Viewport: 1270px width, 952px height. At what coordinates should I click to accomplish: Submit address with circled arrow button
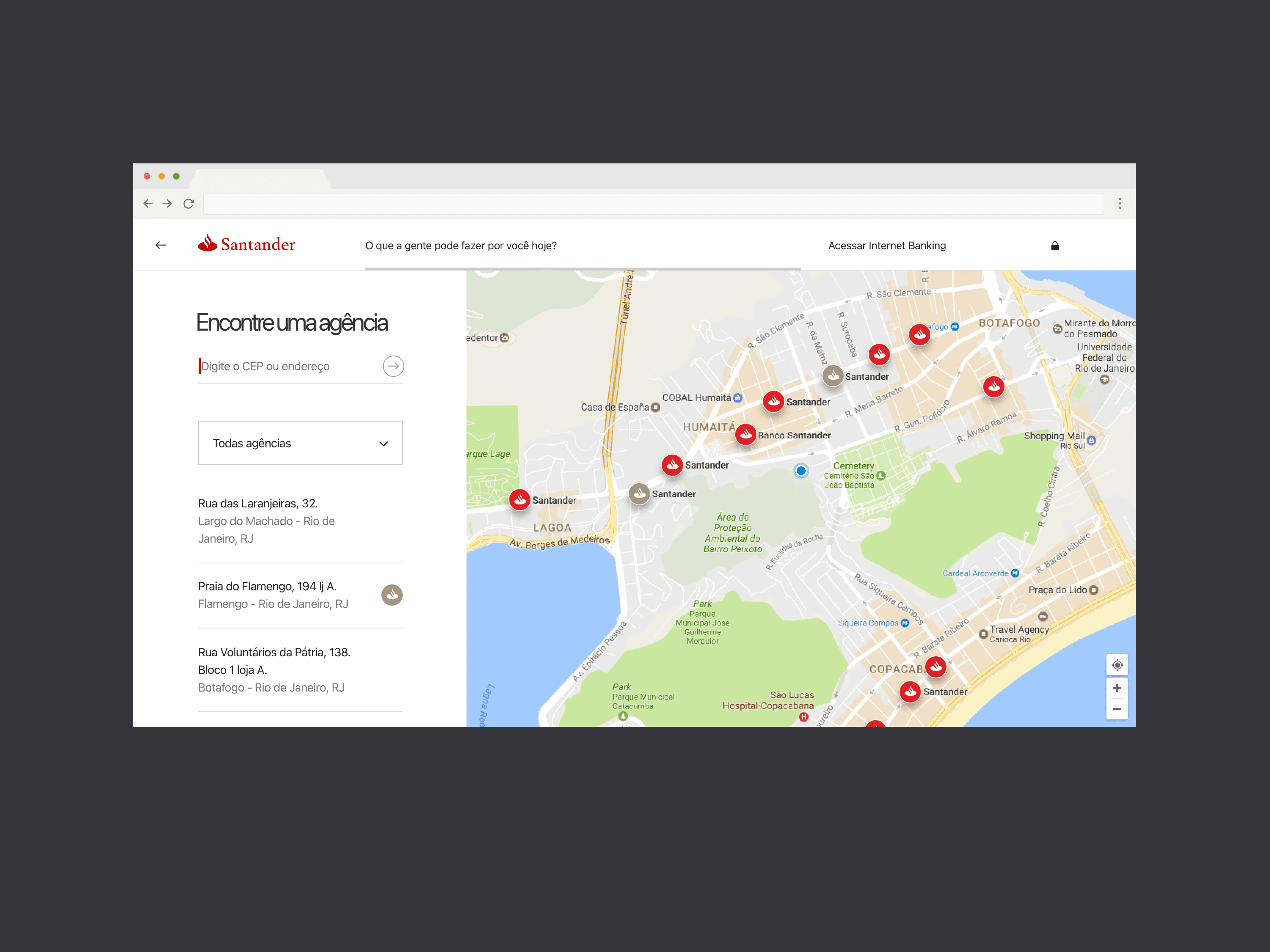pos(393,366)
